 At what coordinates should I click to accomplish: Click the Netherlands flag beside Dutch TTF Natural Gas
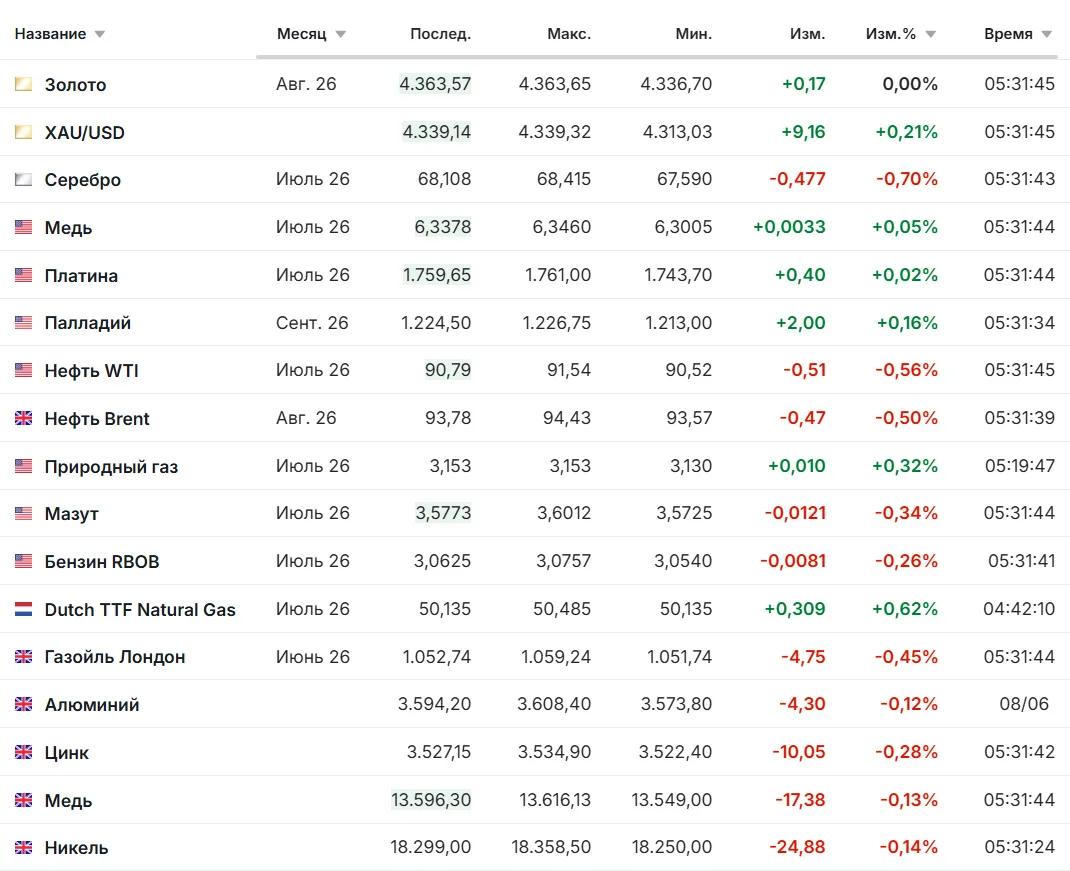click(23, 609)
